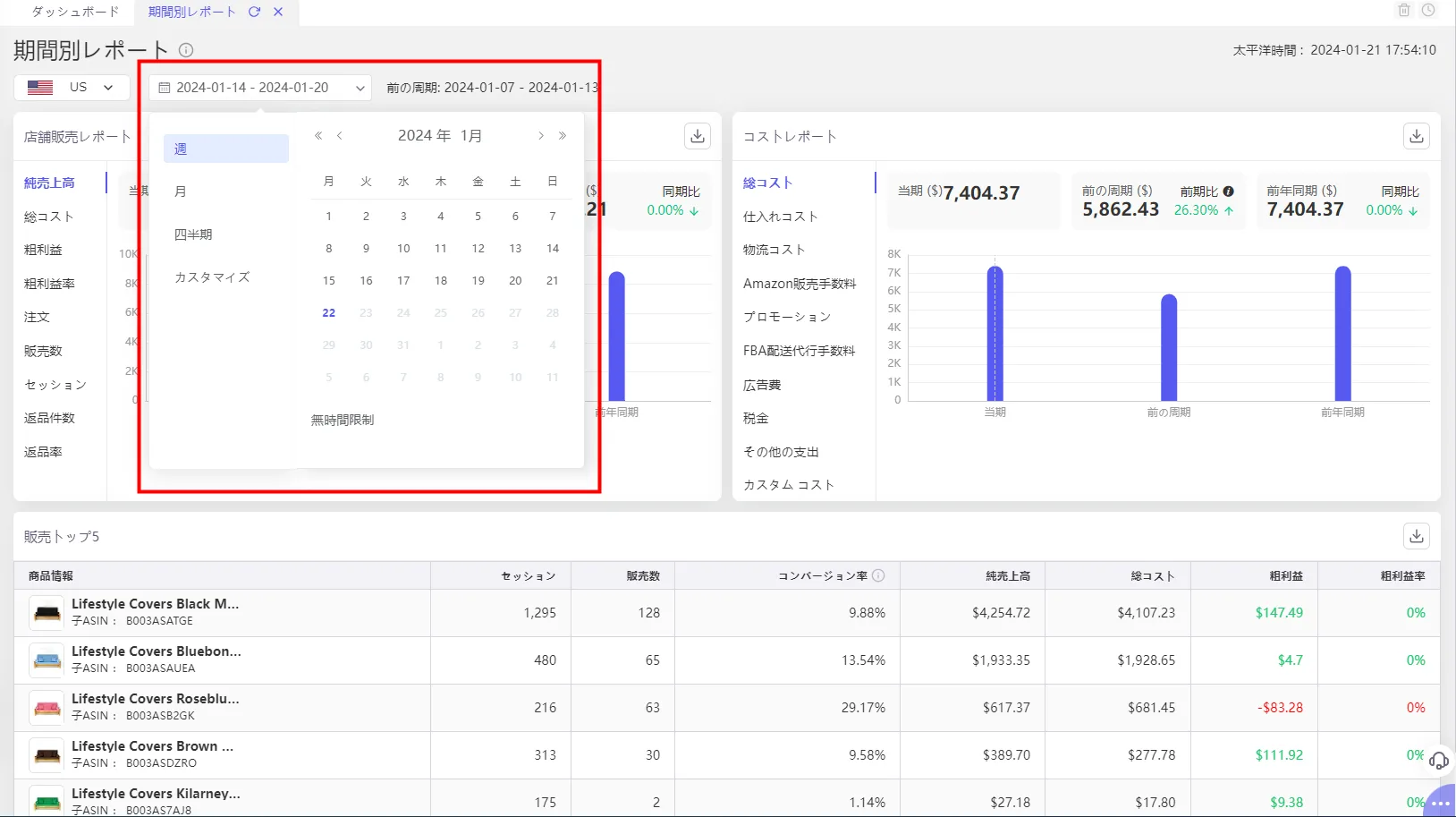Open Lifestyle Covers Bluebon... product link
The image size is (1456, 817).
[x=157, y=651]
